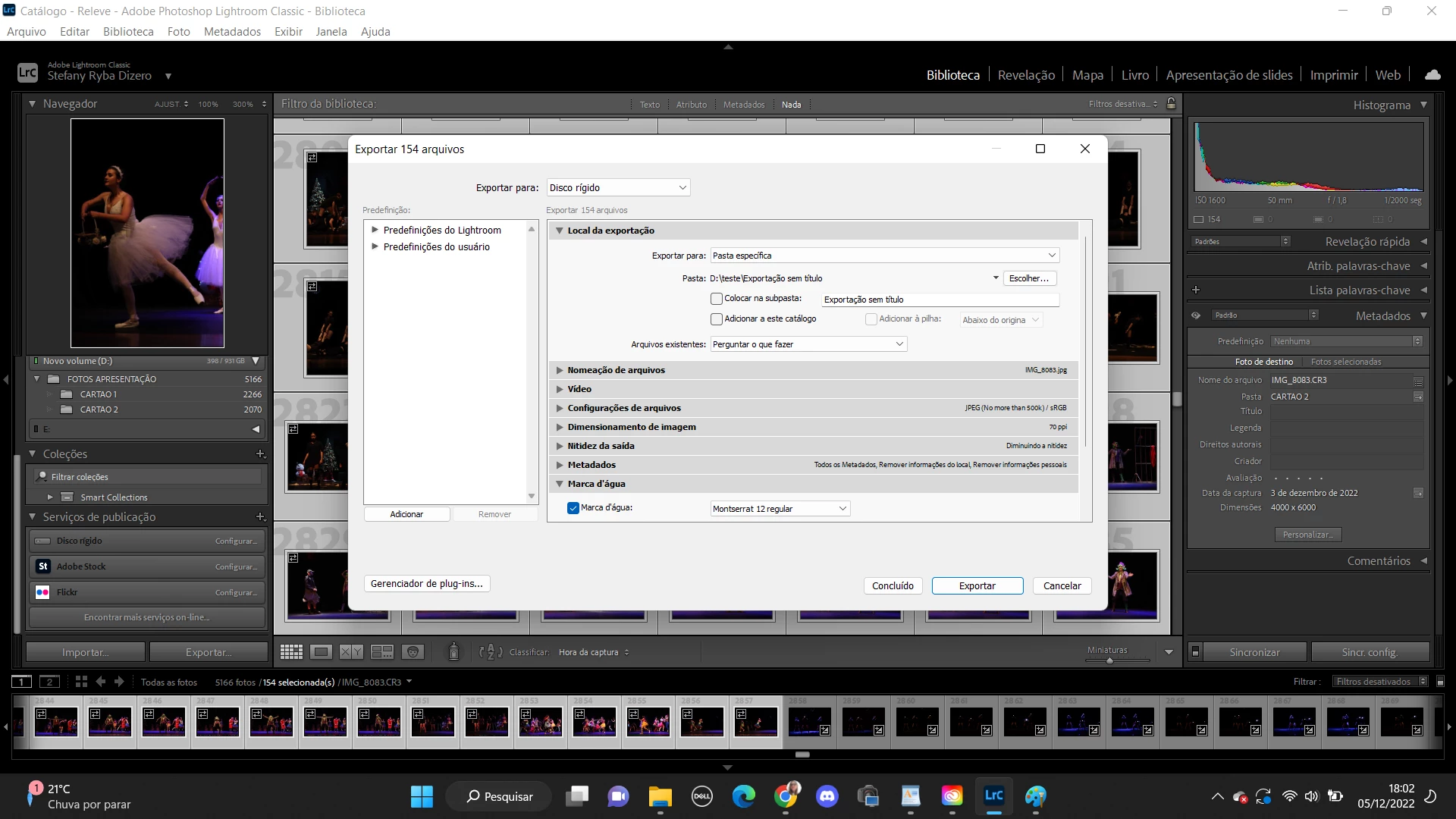Click the Exportar dialog button
1456x819 pixels.
tap(977, 585)
